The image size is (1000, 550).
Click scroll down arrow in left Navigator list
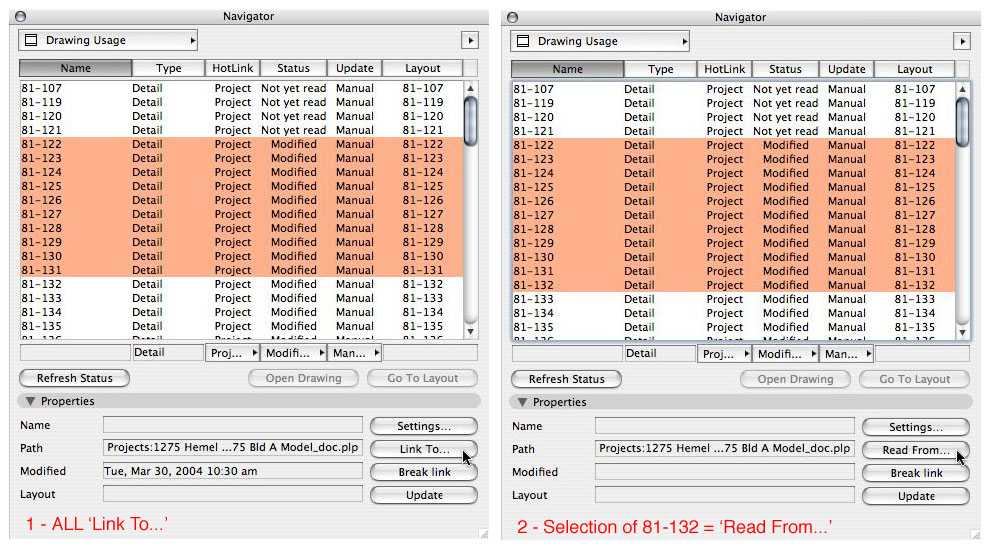click(471, 331)
